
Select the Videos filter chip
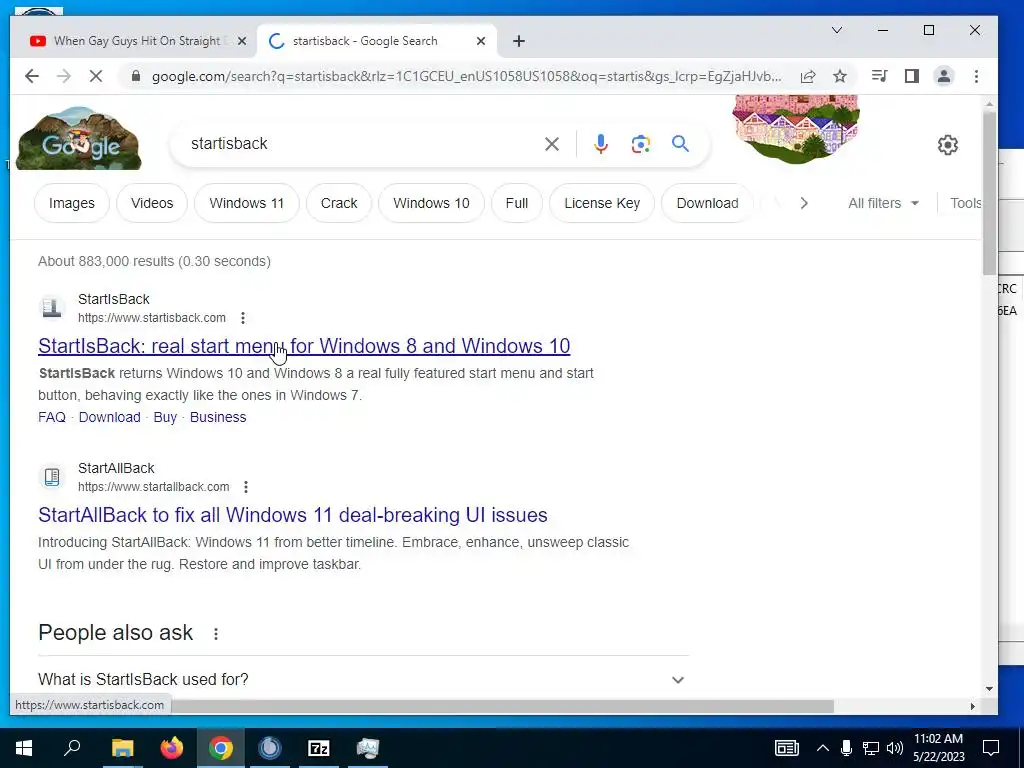point(152,203)
